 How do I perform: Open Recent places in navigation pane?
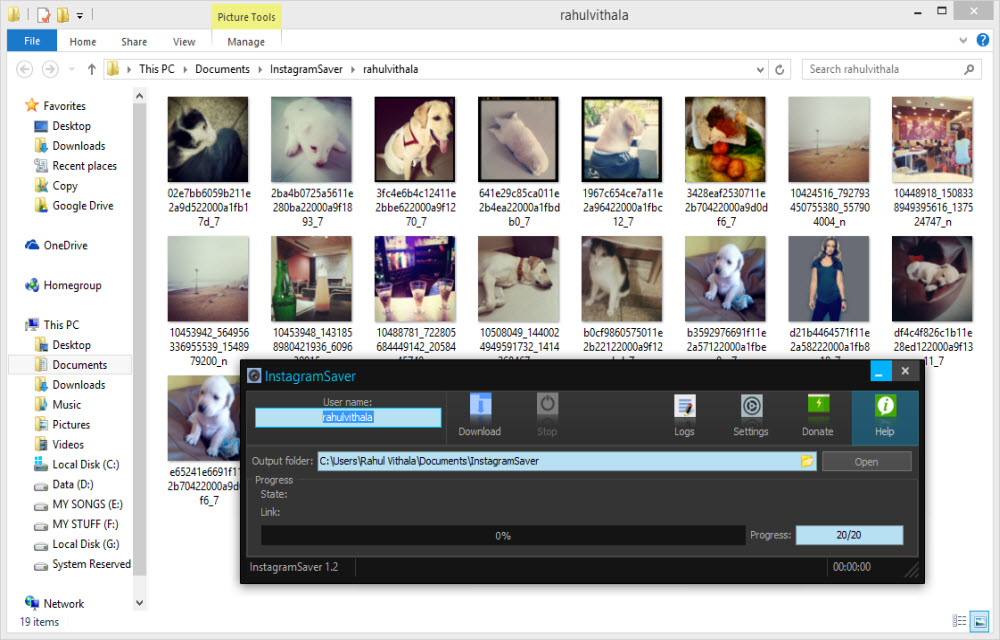(x=84, y=166)
